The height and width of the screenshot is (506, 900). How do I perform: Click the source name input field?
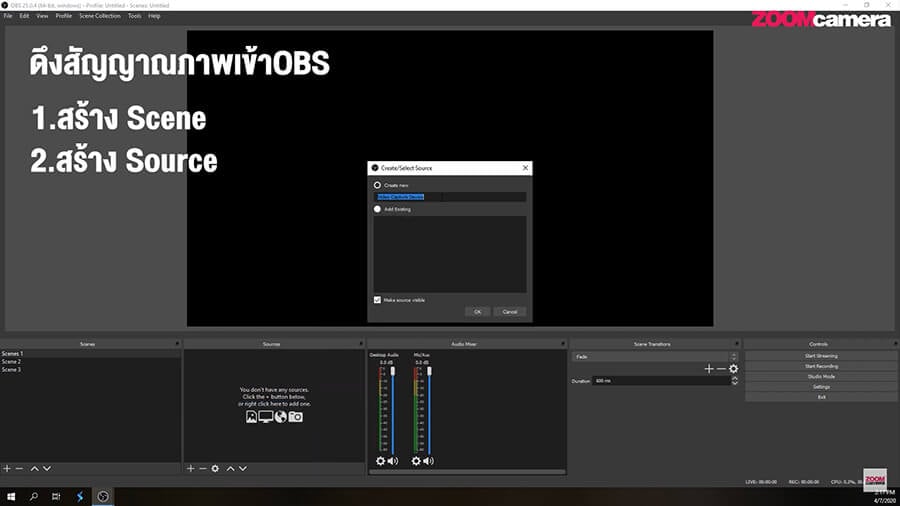449,197
